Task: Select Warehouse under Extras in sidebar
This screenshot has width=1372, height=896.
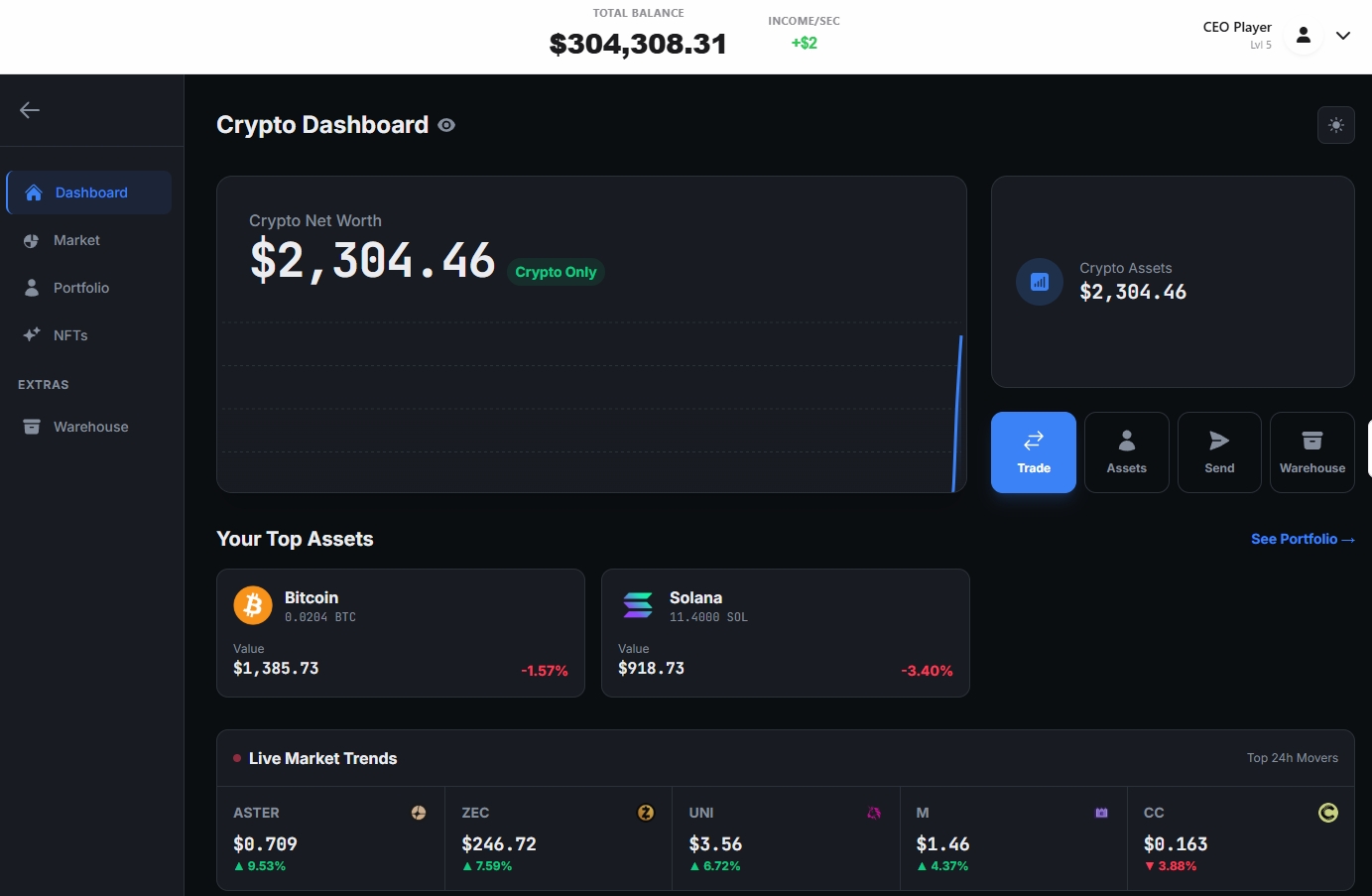Action: [90, 427]
